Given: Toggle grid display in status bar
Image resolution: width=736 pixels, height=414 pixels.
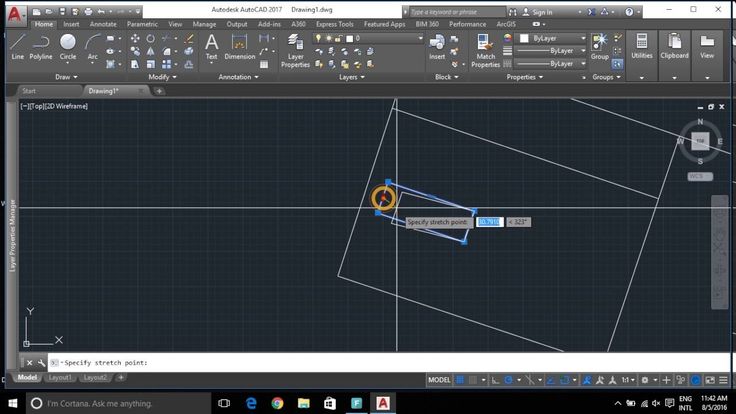Looking at the screenshot, I should 460,380.
